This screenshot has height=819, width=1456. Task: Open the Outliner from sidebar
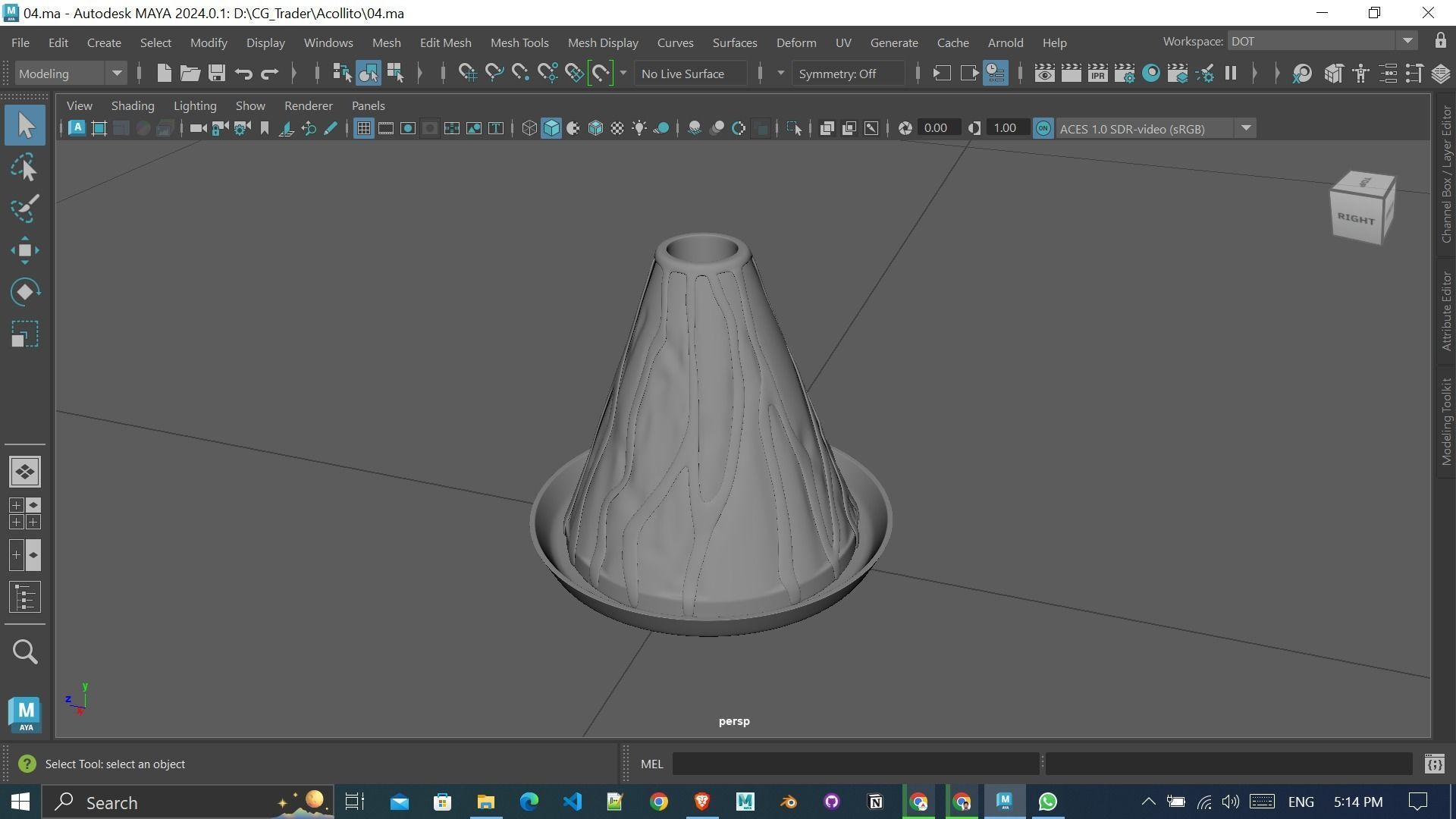(25, 597)
